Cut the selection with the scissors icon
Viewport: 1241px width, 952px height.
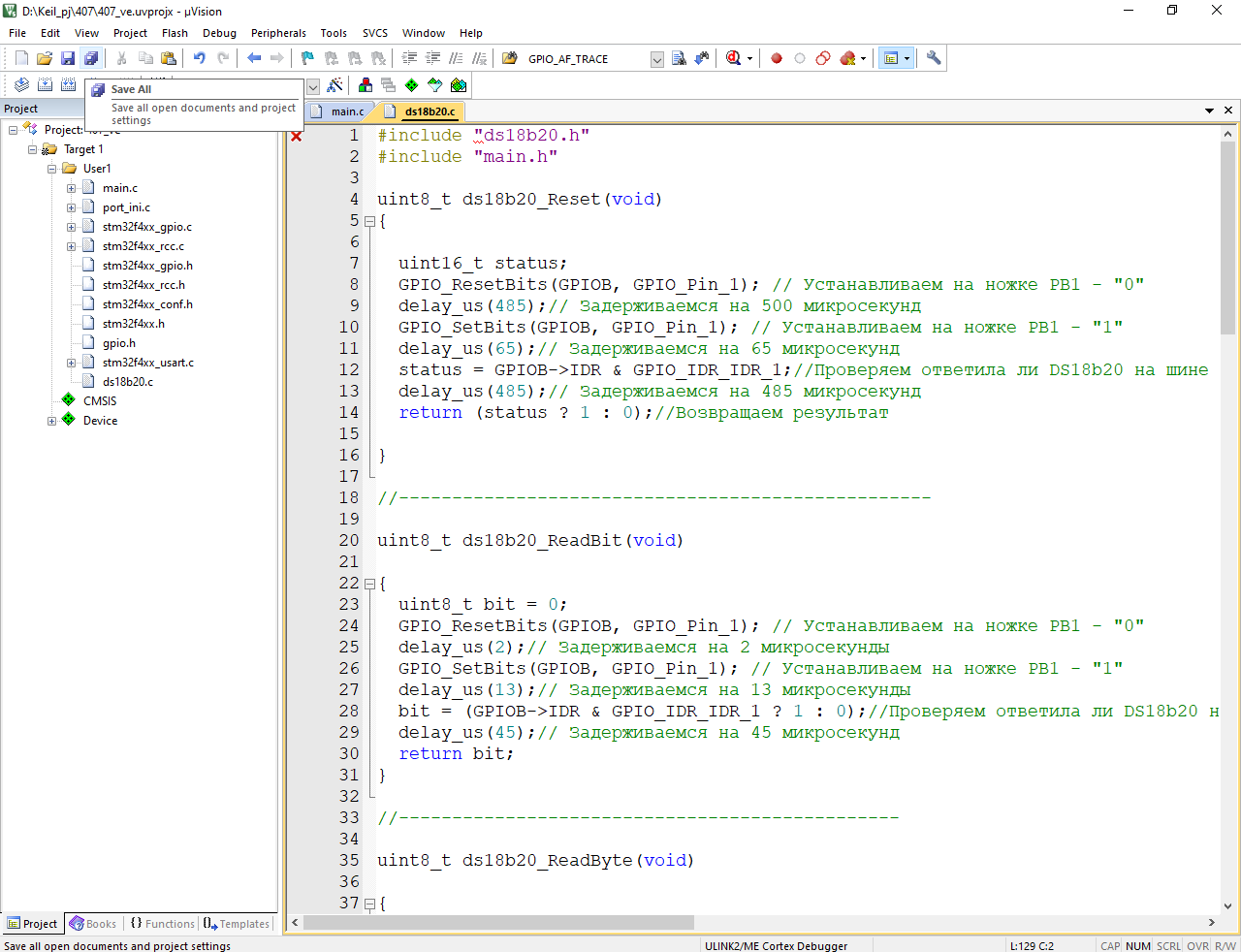click(x=121, y=58)
